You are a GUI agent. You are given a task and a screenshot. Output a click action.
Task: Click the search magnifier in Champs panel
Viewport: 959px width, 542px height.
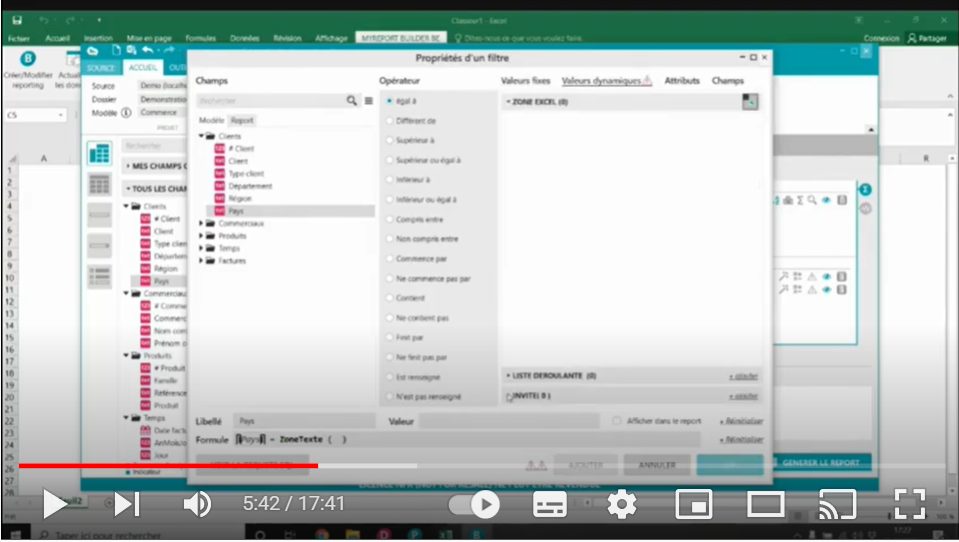352,101
